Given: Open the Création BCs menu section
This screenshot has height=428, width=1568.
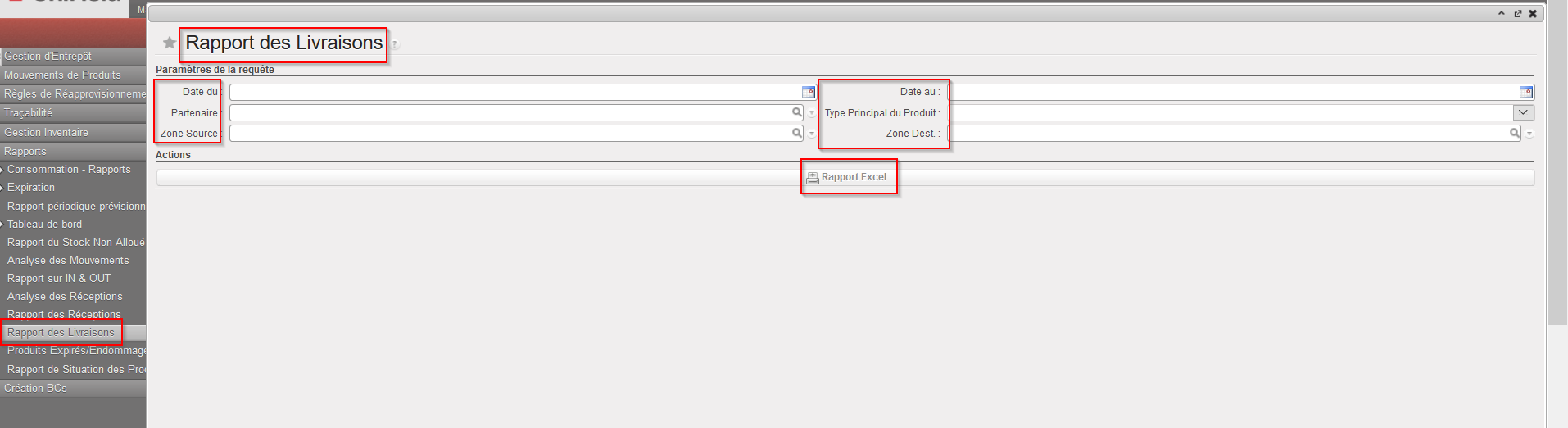Looking at the screenshot, I should (x=73, y=388).
